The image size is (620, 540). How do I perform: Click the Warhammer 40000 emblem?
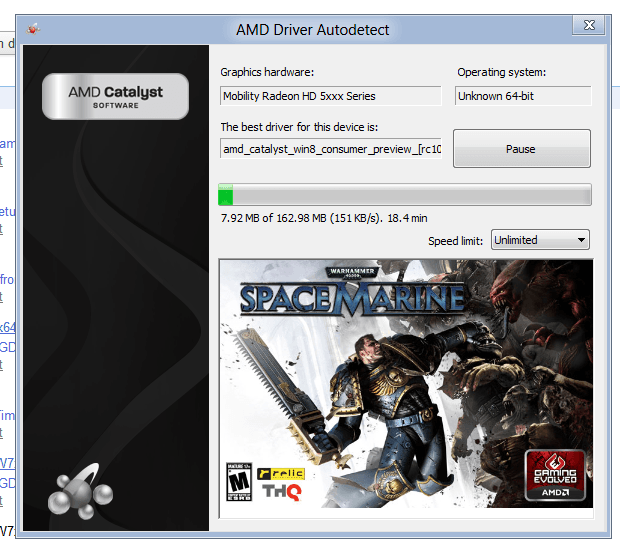pyautogui.click(x=352, y=272)
